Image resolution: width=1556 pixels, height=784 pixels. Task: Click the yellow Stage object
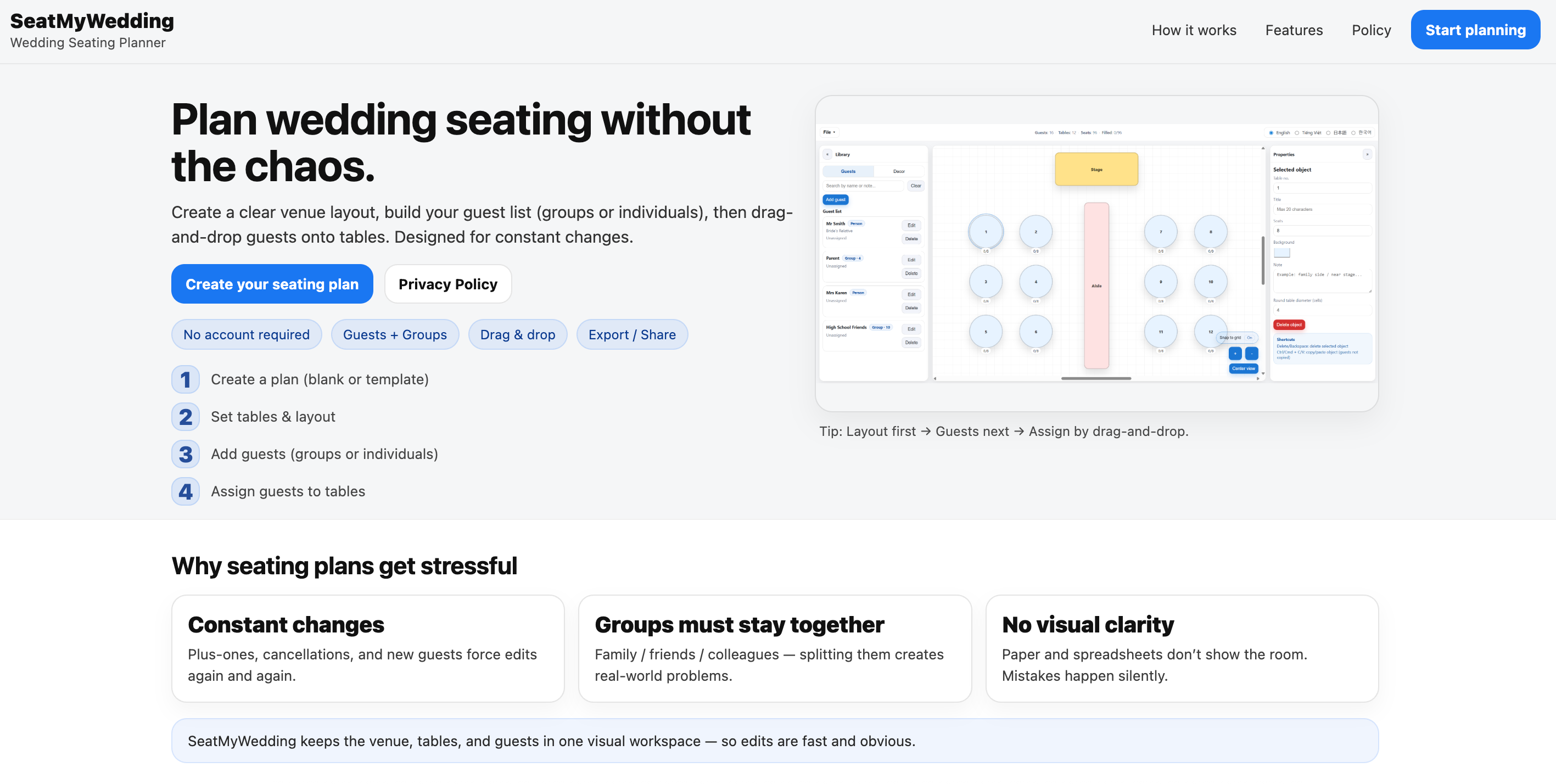pos(1096,169)
